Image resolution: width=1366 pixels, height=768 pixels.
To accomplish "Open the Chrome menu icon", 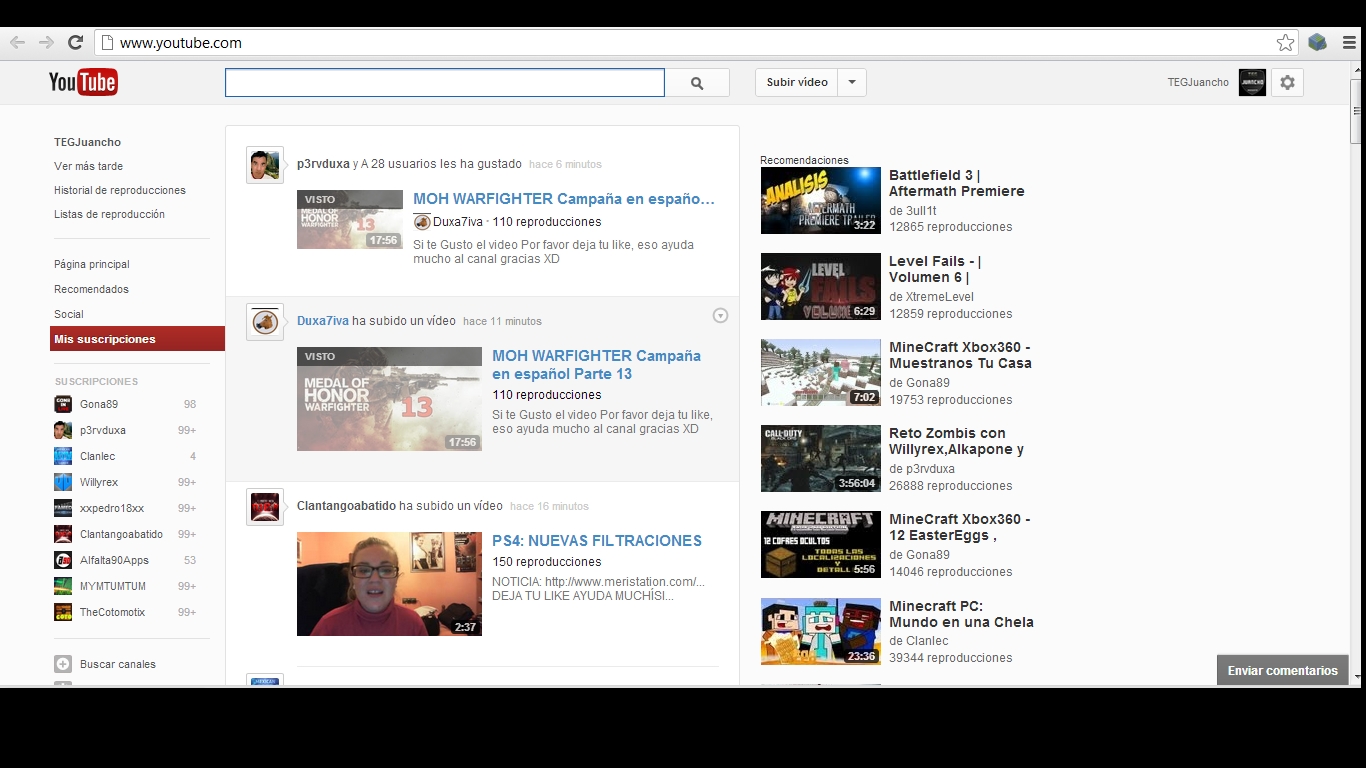I will click(1349, 42).
